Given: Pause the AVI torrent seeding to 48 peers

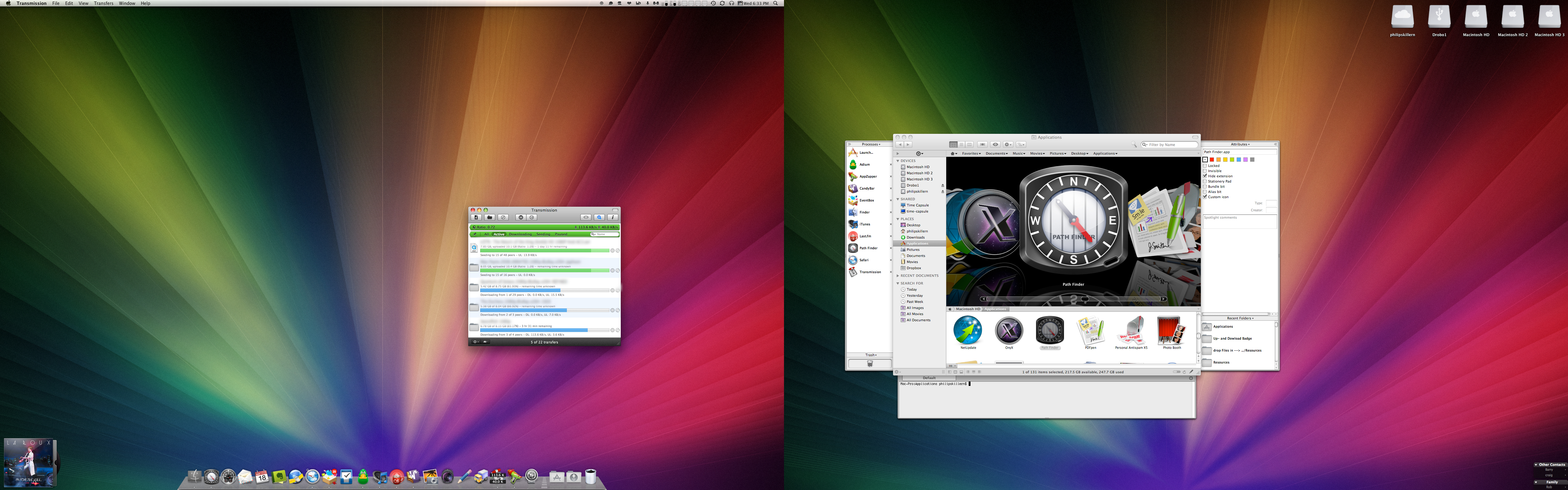Looking at the screenshot, I should coord(612,251).
